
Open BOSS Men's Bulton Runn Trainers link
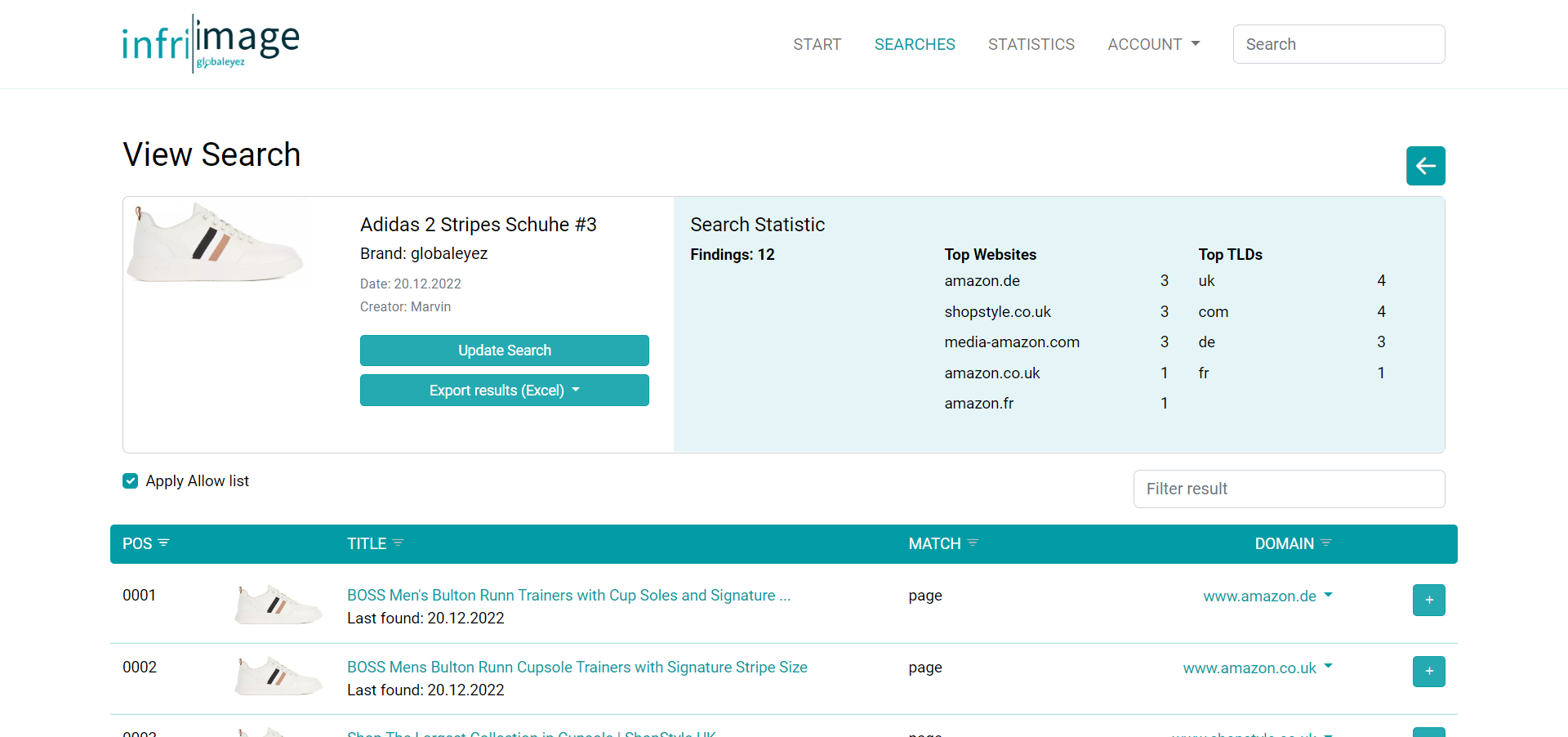(568, 596)
